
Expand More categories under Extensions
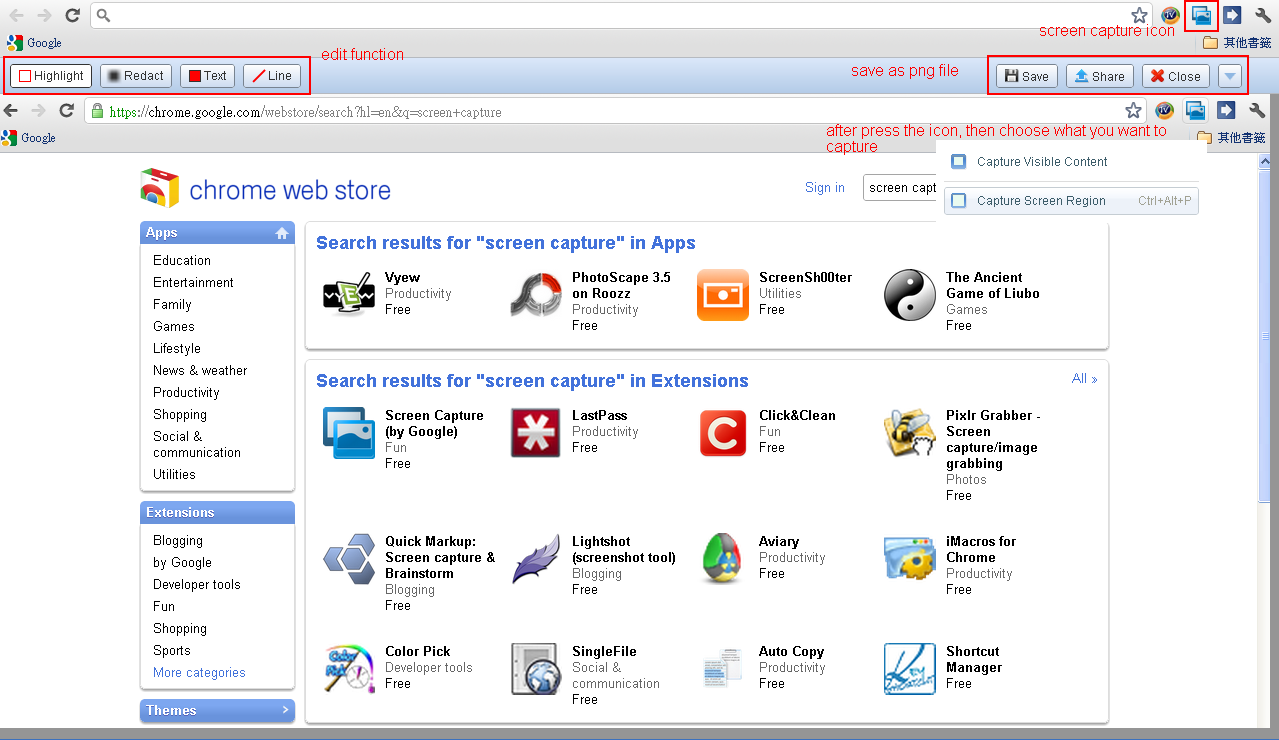point(199,673)
